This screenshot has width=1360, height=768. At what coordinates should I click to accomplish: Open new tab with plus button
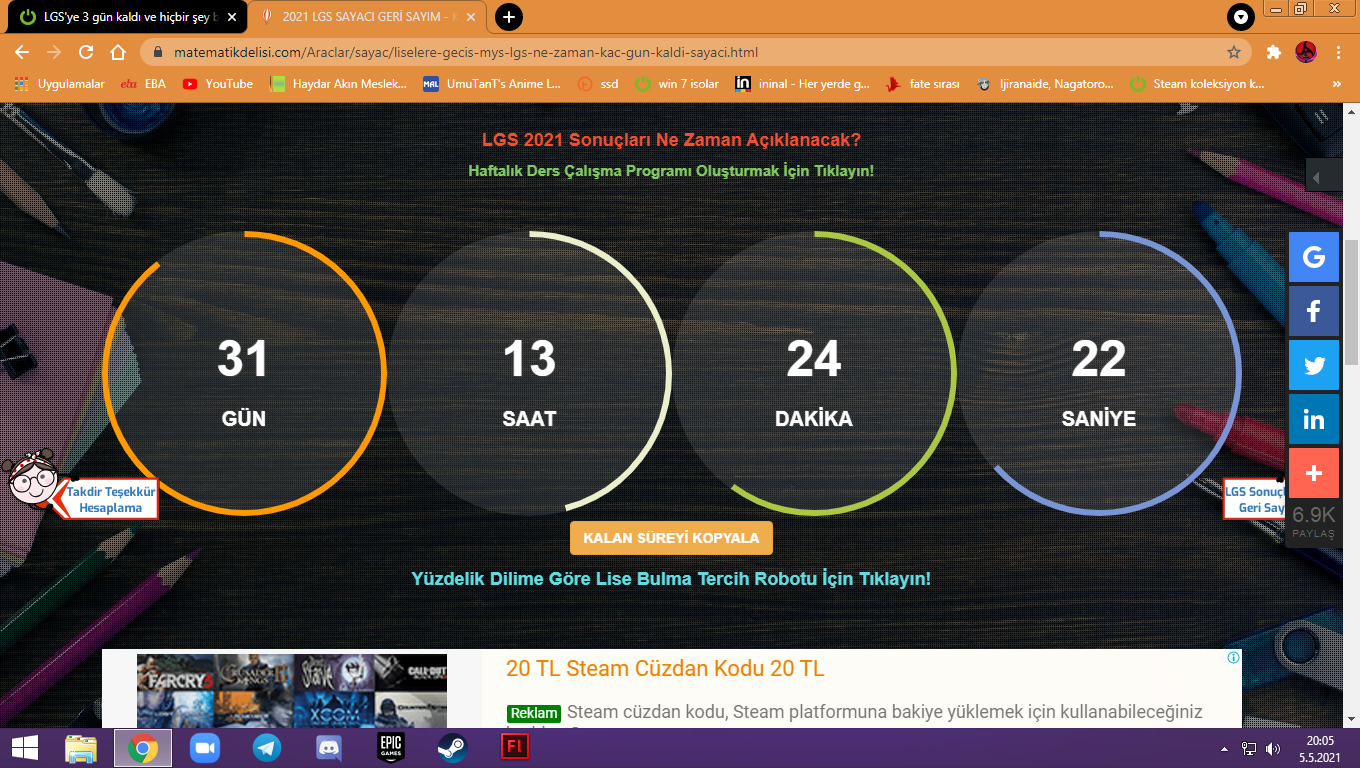509,17
